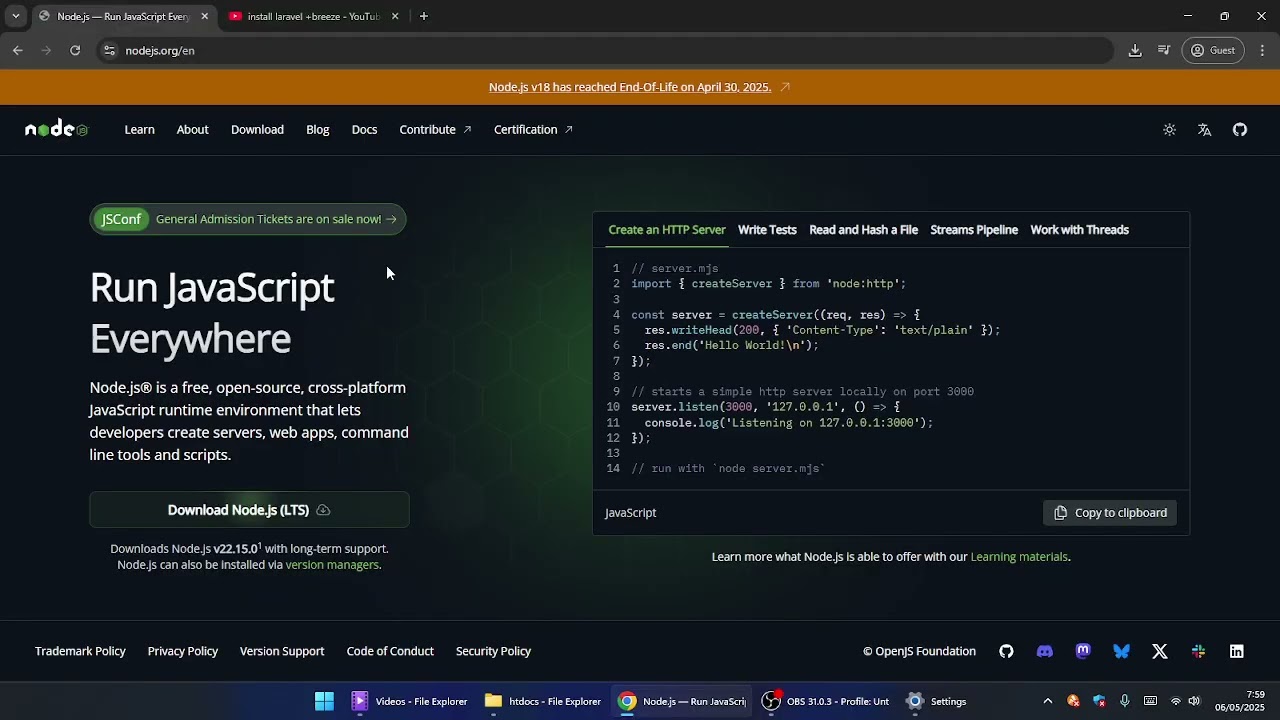Viewport: 1280px width, 720px height.
Task: Open a new tab with plus icon
Action: pos(424,16)
